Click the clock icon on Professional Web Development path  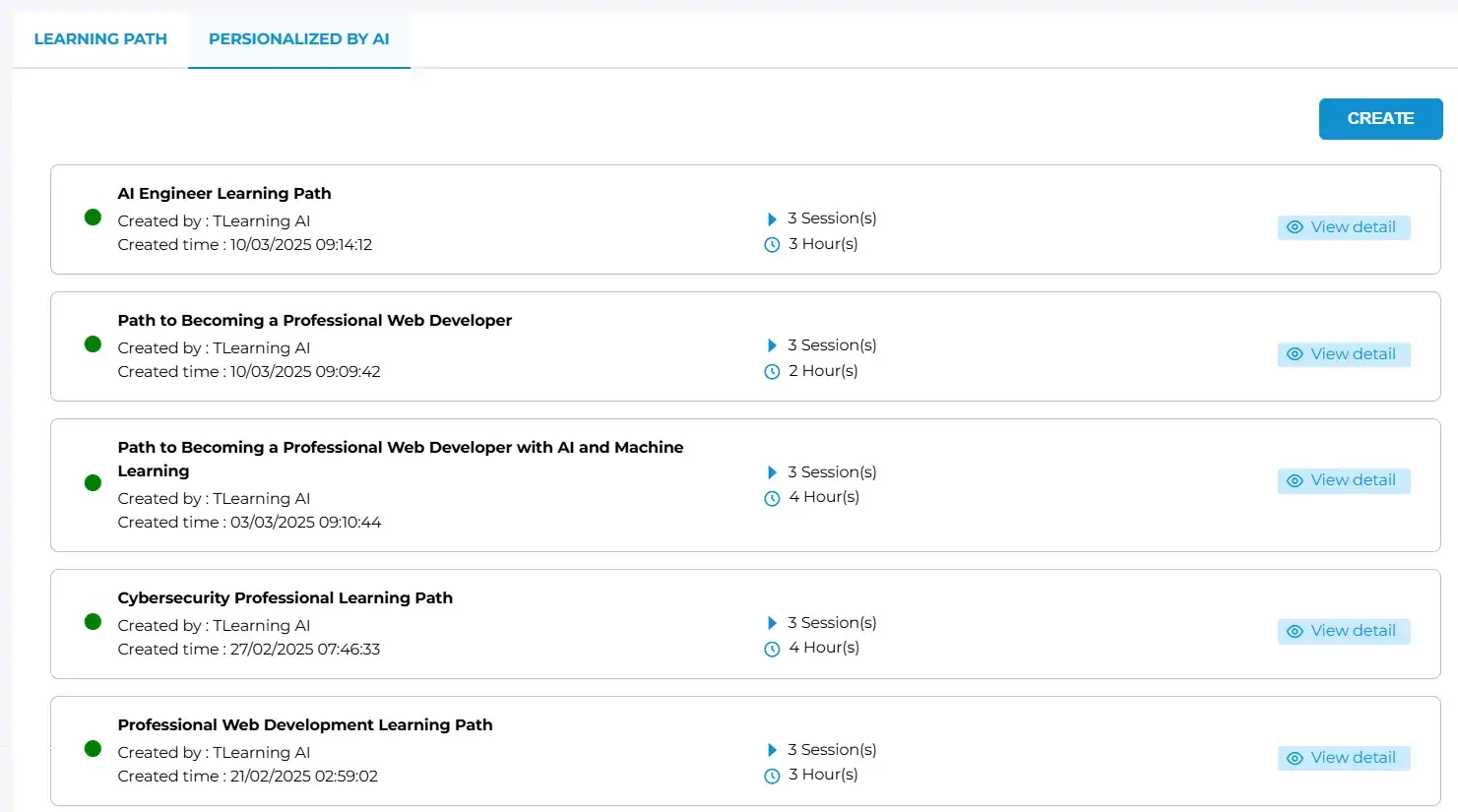point(772,776)
